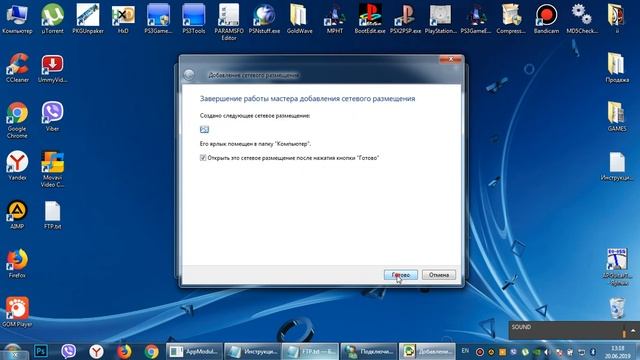This screenshot has height=360, width=640.
Task: Switch to AppModul taskbar window
Action: [194, 351]
